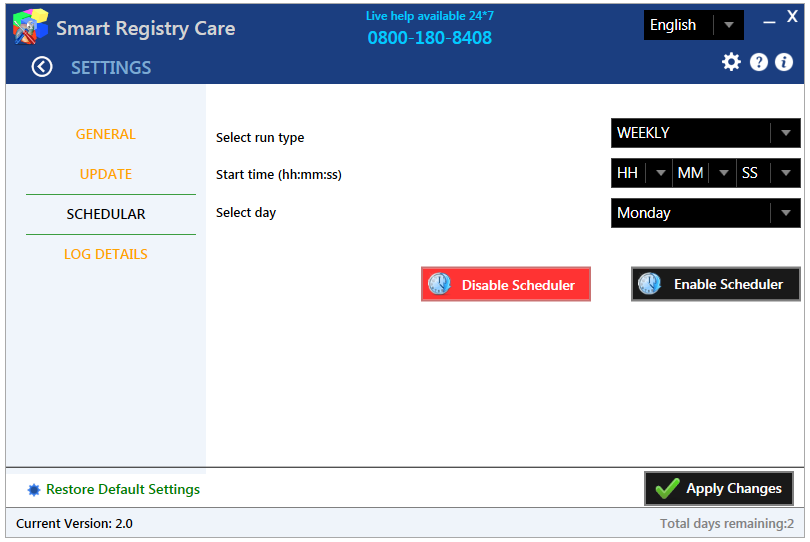
Task: Click 'Total days remaining:2' status text
Action: [x=727, y=523]
